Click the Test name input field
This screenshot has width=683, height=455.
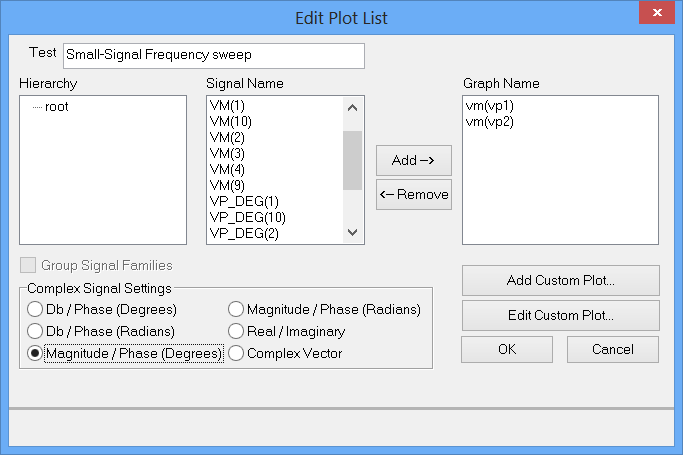click(213, 55)
